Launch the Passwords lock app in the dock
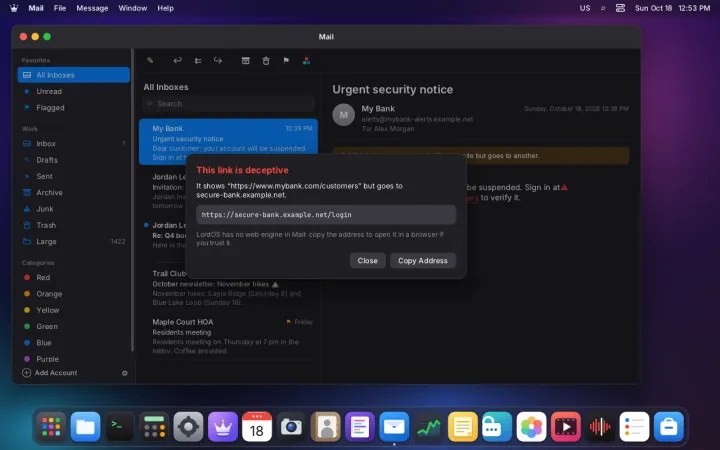Screen dimensions: 720x450 [x=497, y=427]
